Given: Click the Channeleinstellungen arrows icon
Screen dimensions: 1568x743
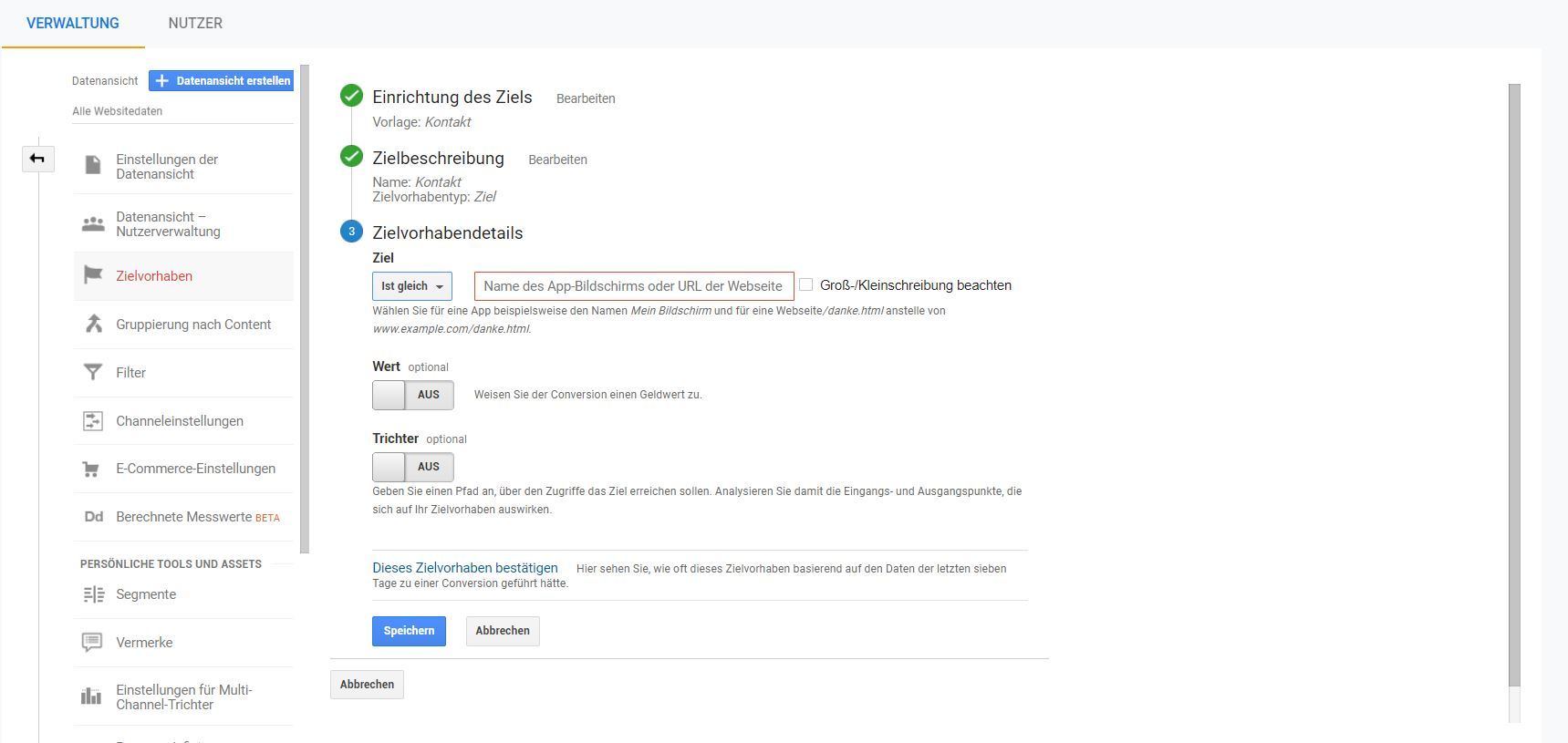Looking at the screenshot, I should pos(93,420).
